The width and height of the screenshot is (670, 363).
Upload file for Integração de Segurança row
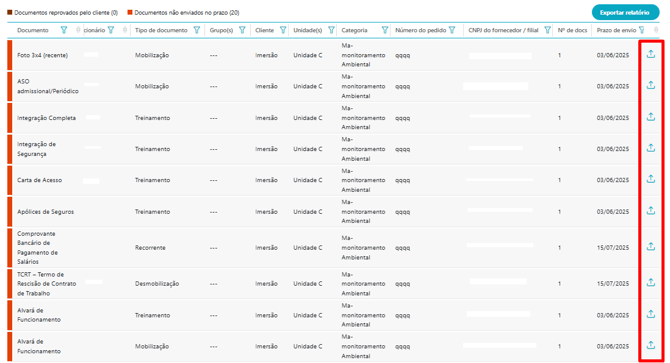[650, 148]
